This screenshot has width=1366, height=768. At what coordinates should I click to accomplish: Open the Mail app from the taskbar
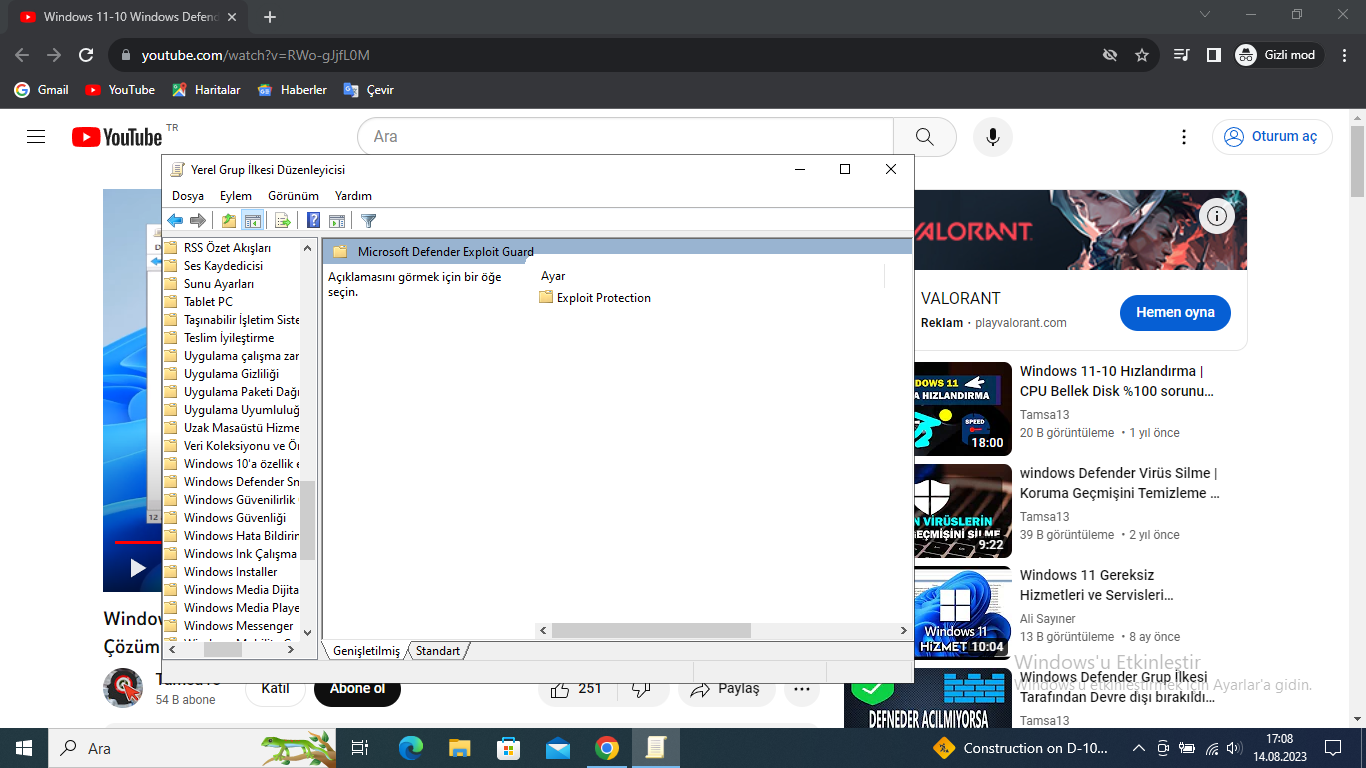click(558, 748)
